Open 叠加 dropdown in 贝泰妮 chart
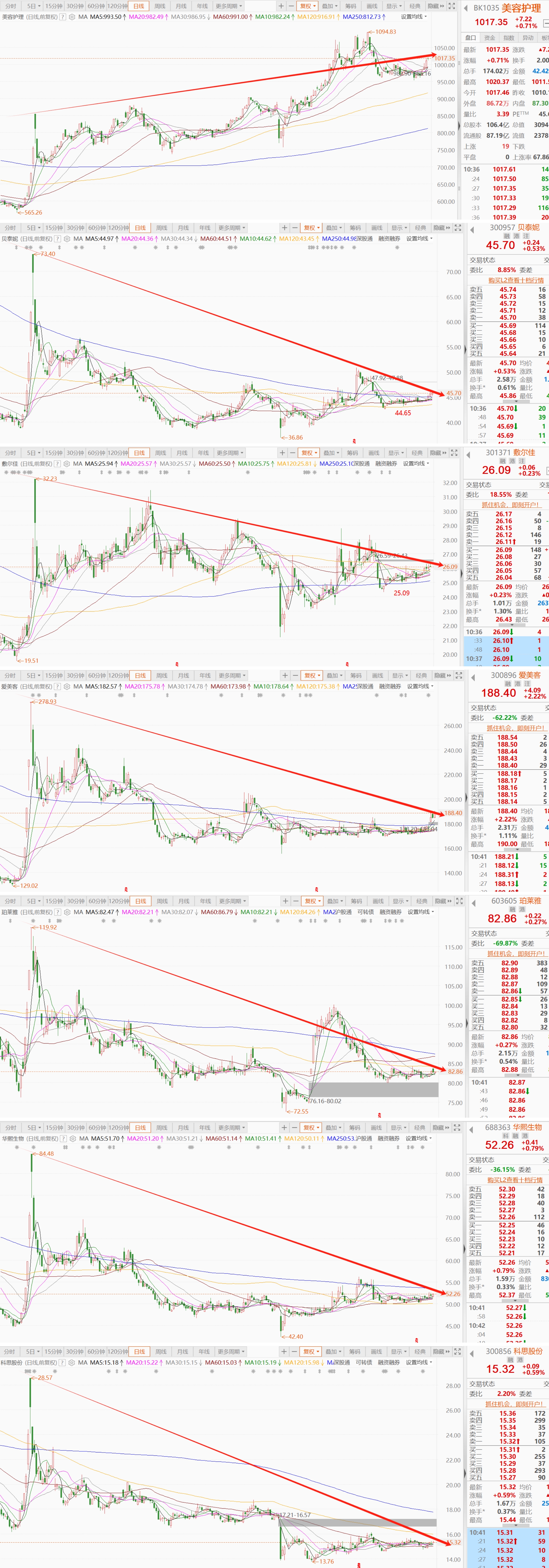549x1568 pixels. coord(333,228)
